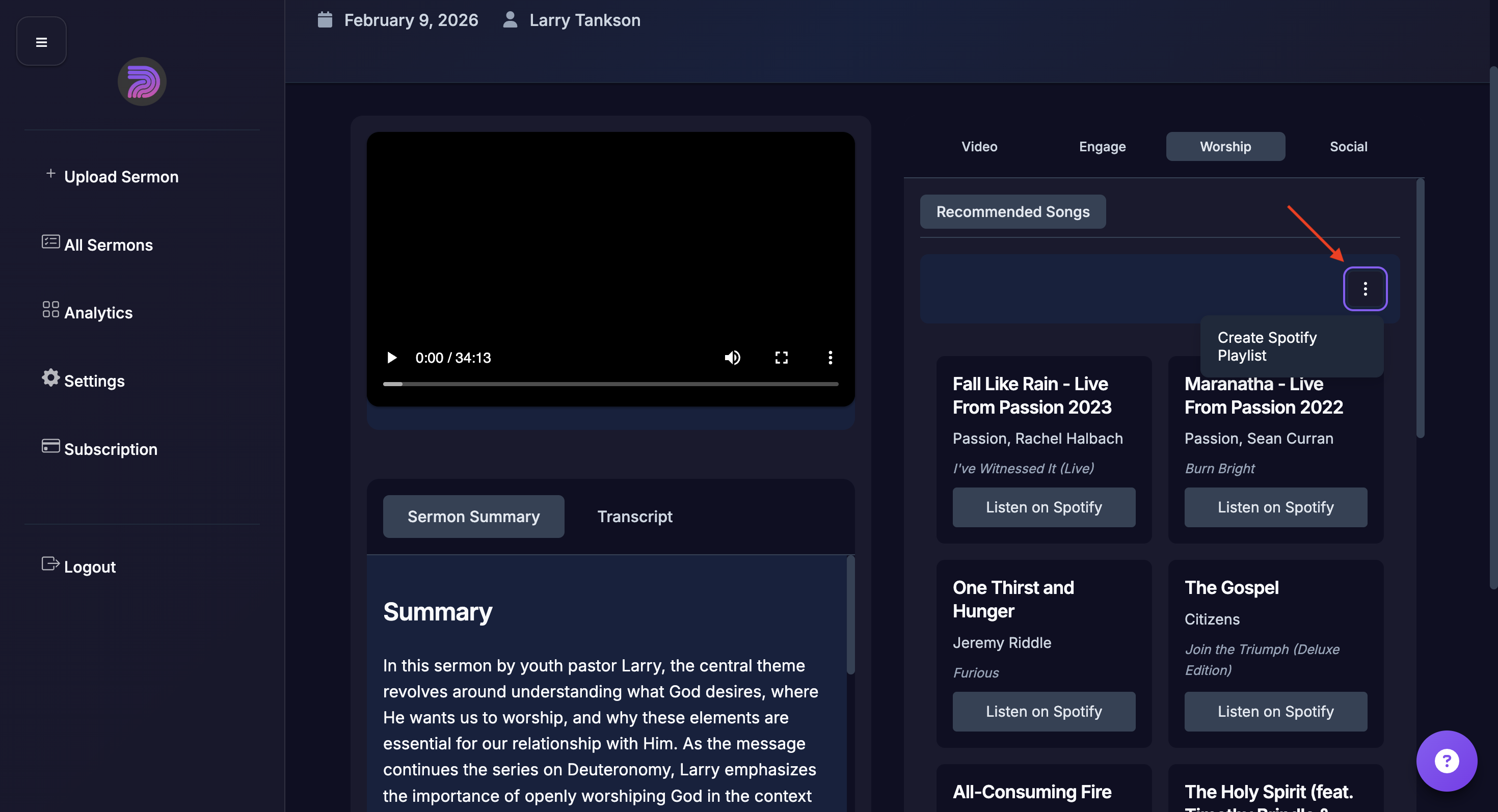Viewport: 1498px width, 812px height.
Task: Choose Create Spotify Playlist option
Action: point(1267,346)
